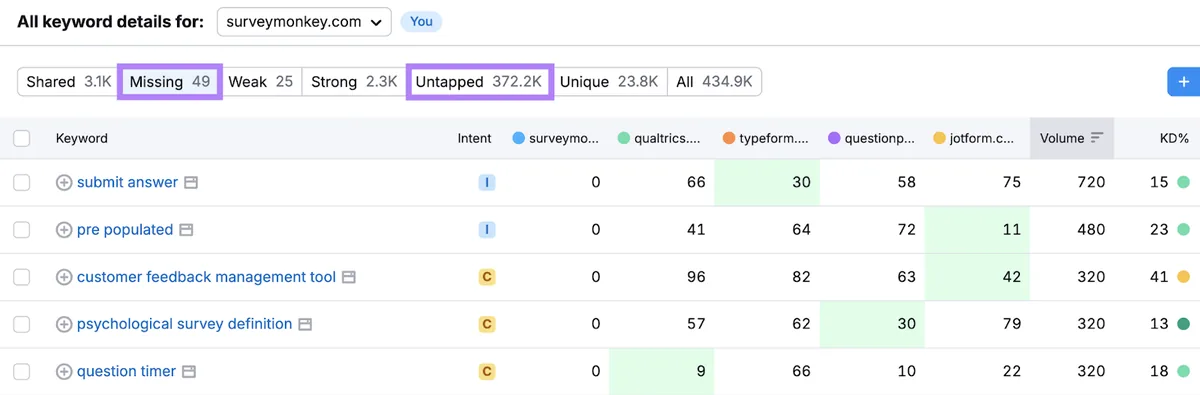Click KD value 41 with yellow dot
This screenshot has height=395, width=1200.
[x=1159, y=277]
